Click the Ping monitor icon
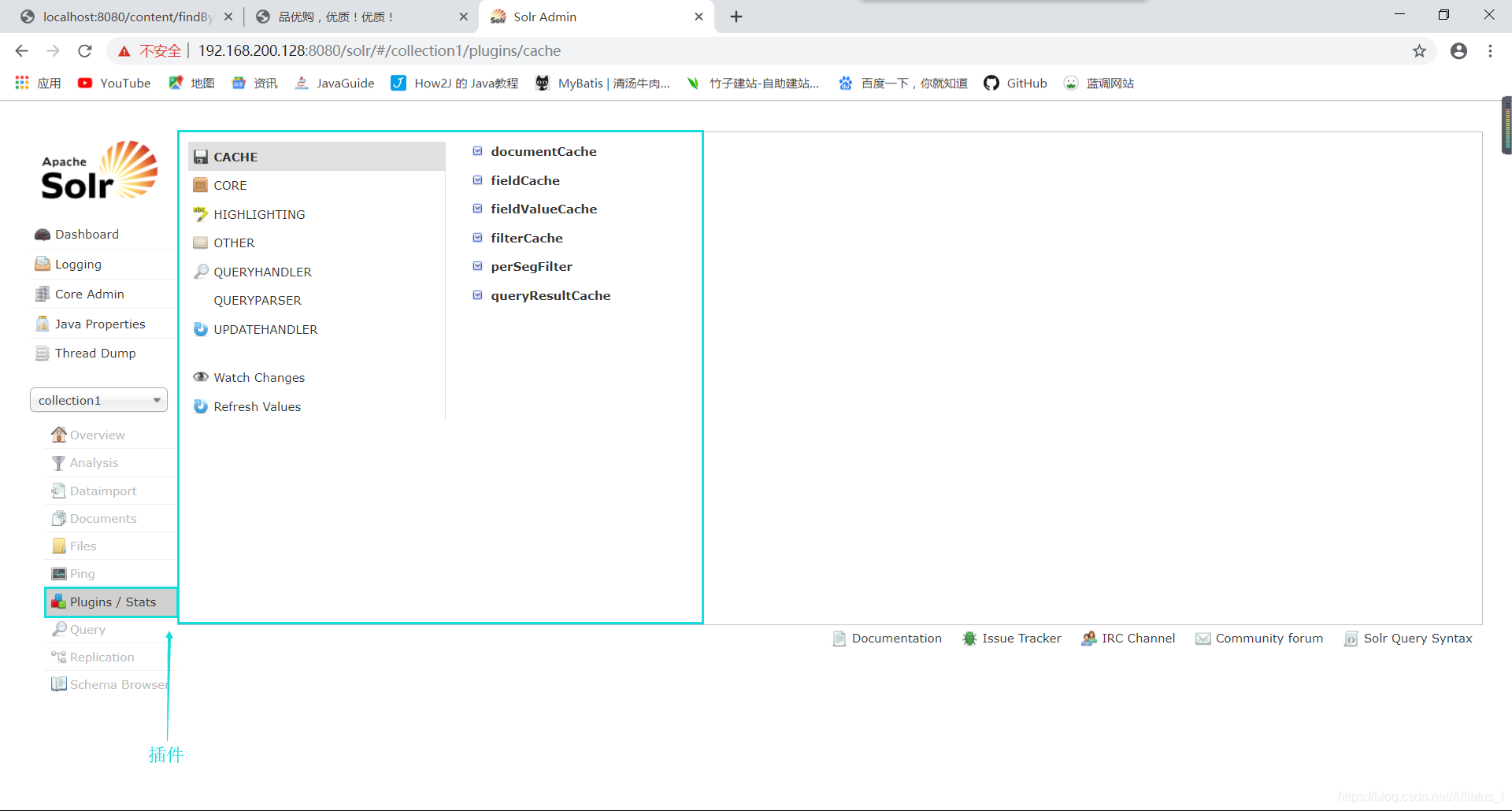 pos(59,573)
